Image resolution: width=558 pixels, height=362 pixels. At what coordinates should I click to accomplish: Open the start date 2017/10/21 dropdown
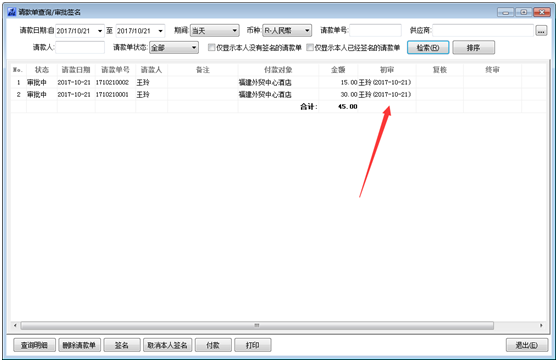click(x=100, y=31)
